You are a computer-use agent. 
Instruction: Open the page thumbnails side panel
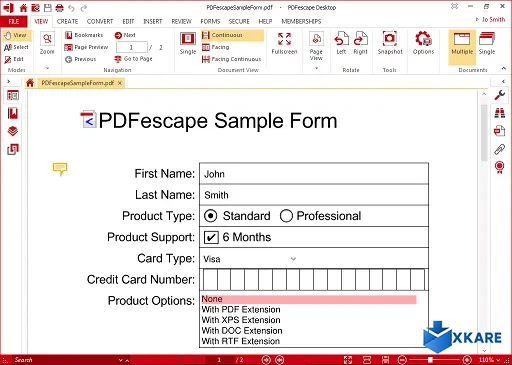coord(13,96)
